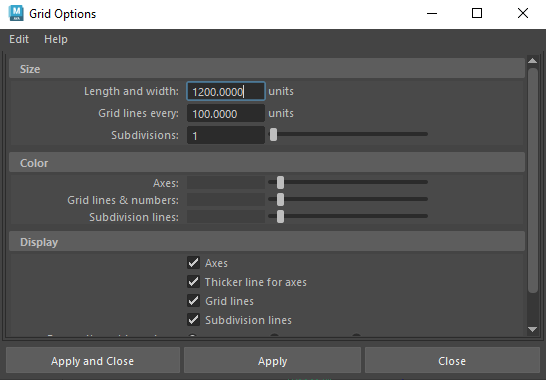The width and height of the screenshot is (546, 380).
Task: Uncheck the Grid lines checkbox
Action: click(x=193, y=301)
